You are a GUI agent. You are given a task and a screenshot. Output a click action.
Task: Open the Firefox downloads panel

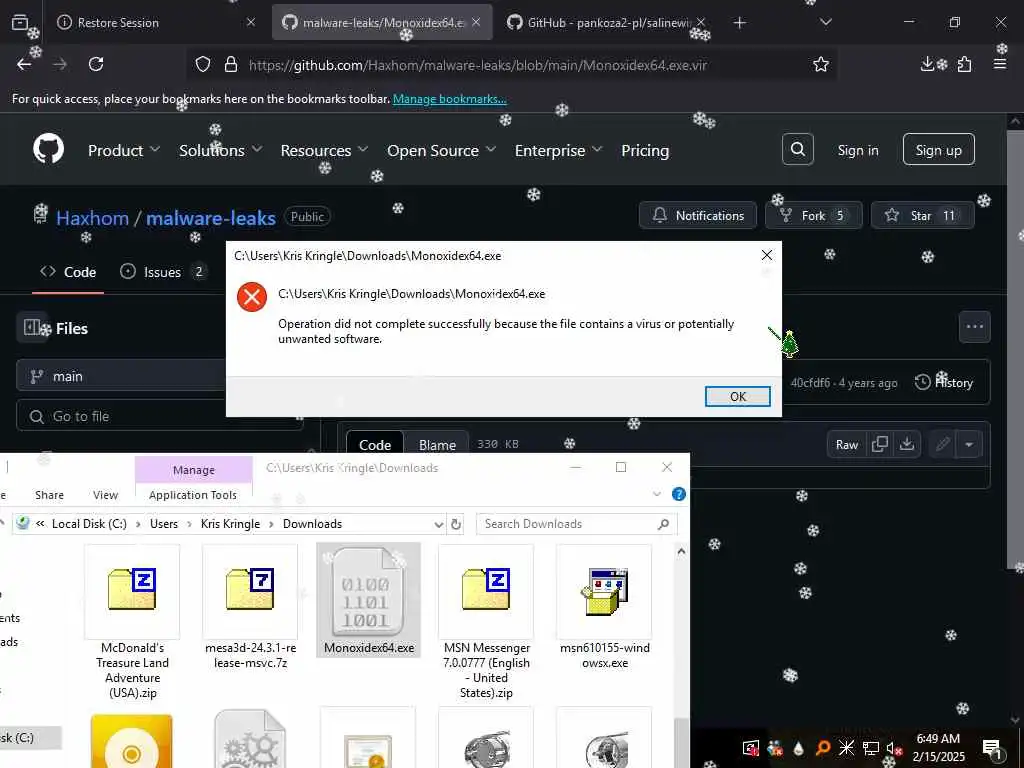click(x=927, y=64)
